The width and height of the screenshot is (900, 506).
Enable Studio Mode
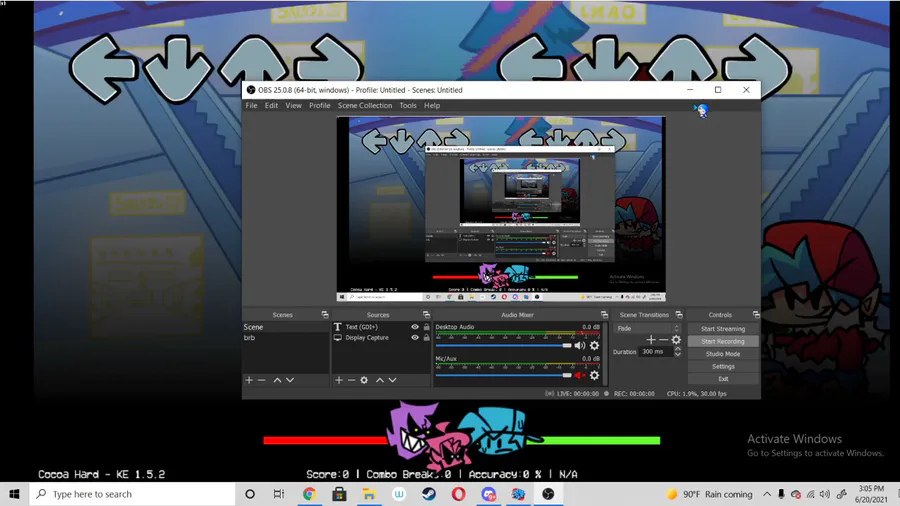(x=723, y=354)
